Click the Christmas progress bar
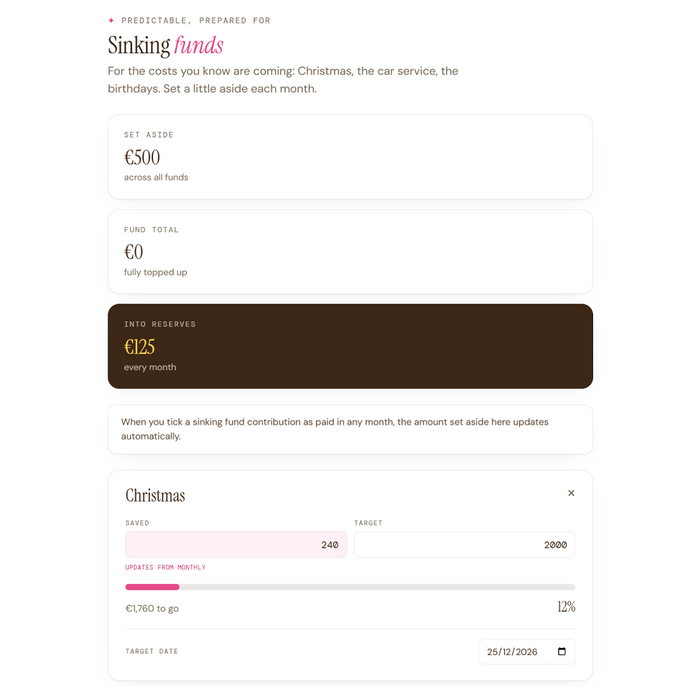The width and height of the screenshot is (700, 700). coord(350,587)
